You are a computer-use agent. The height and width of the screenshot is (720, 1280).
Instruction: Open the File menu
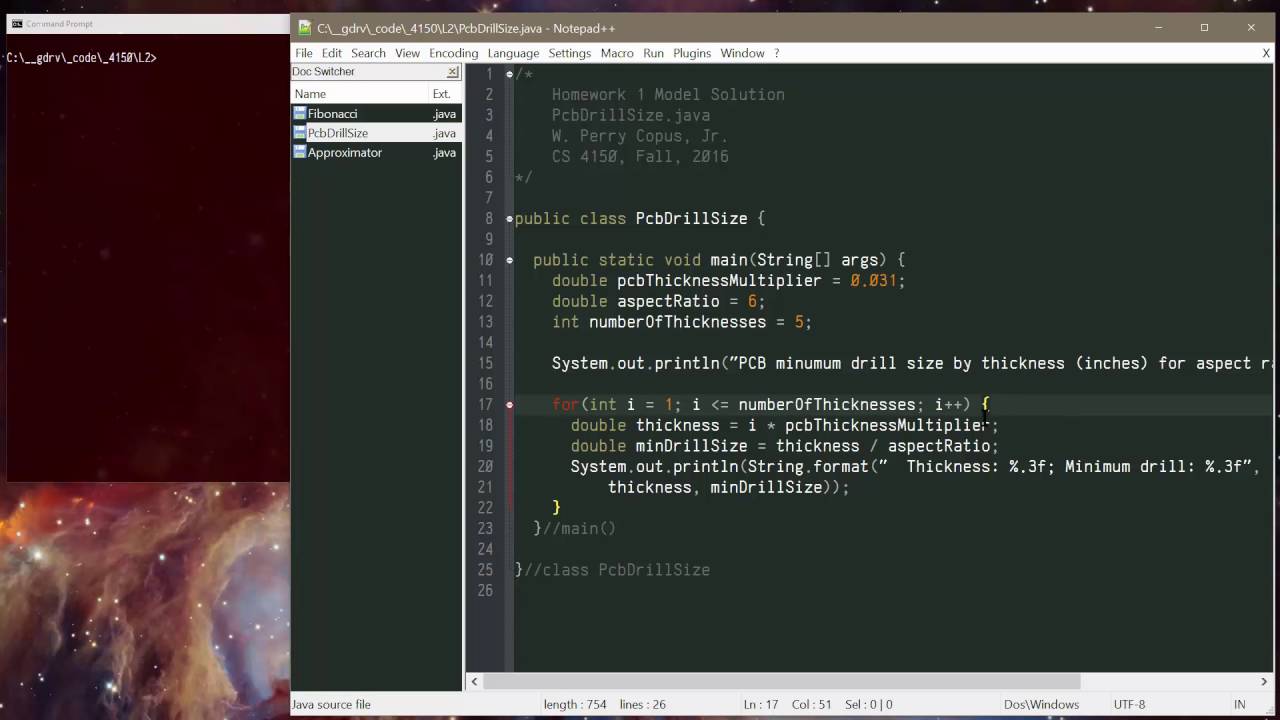(x=303, y=53)
